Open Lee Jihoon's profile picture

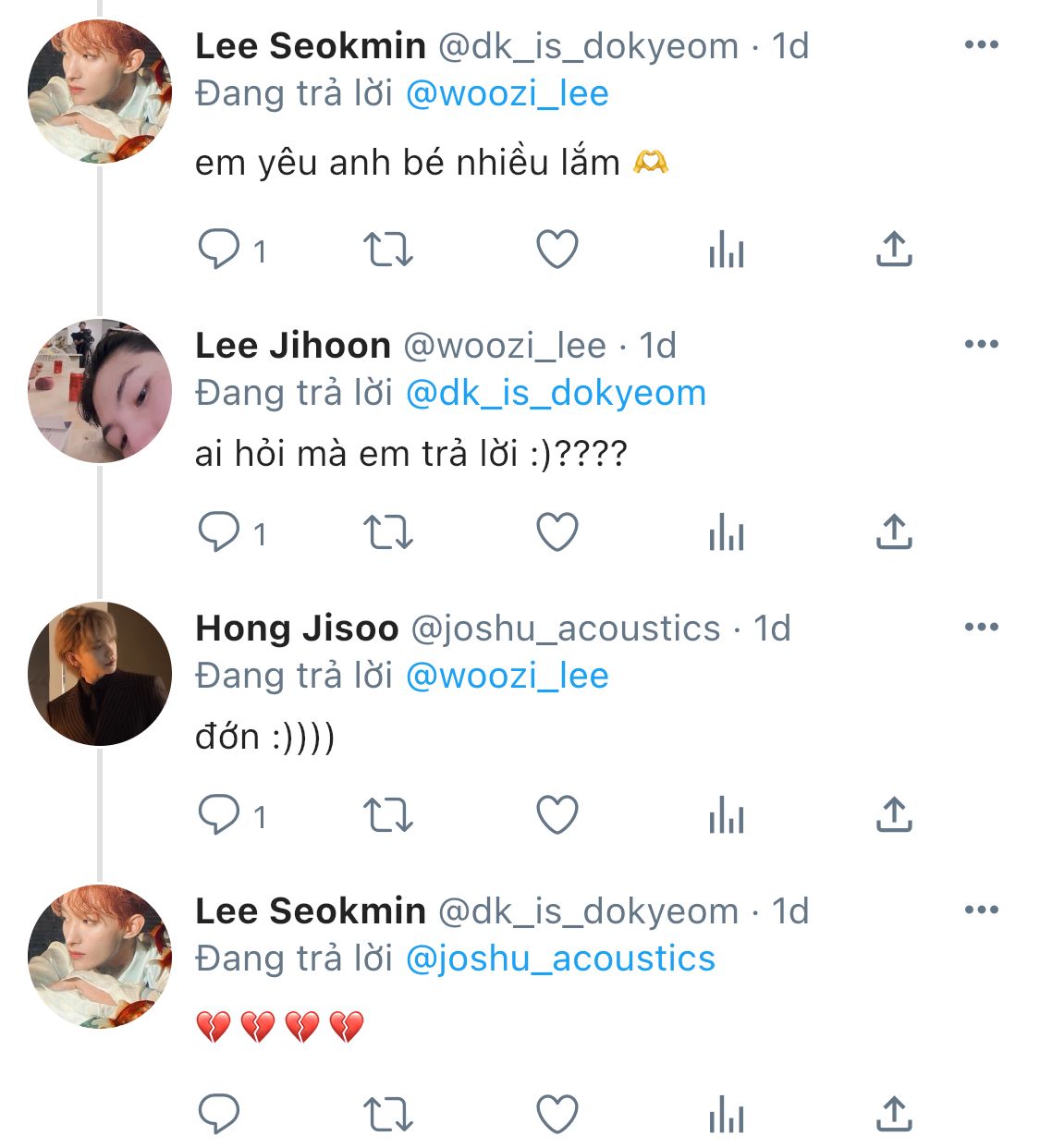[100, 391]
